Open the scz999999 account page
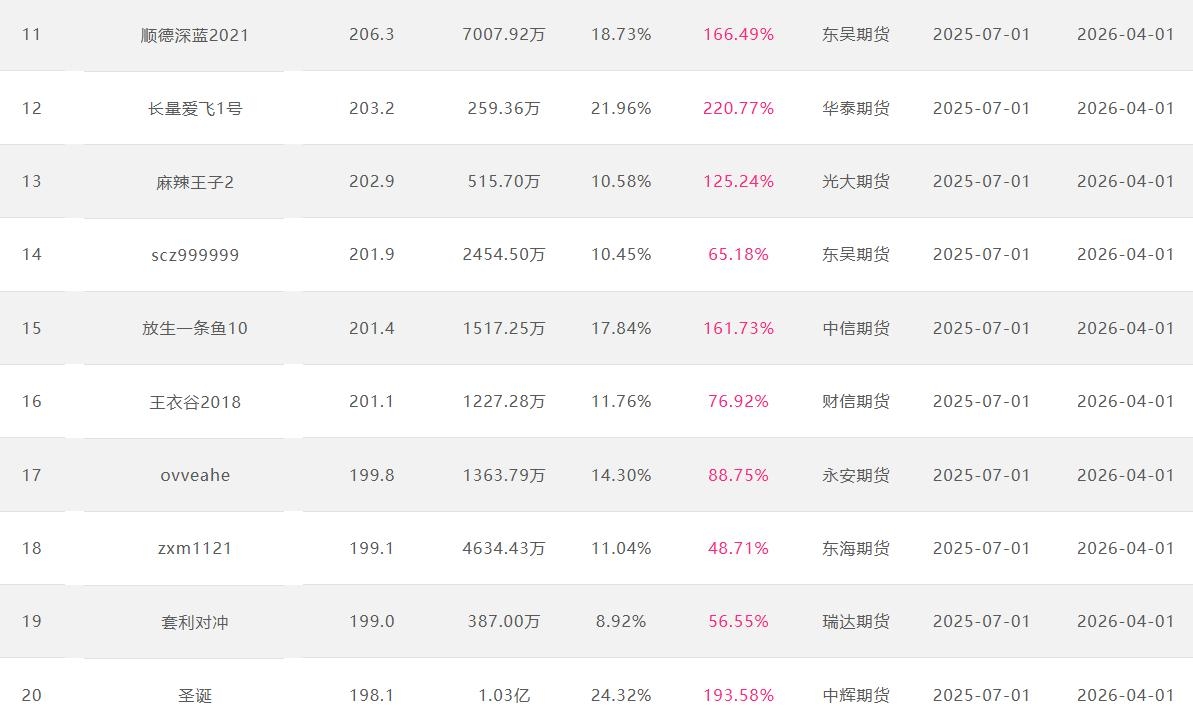This screenshot has height=727, width=1193. [x=195, y=255]
